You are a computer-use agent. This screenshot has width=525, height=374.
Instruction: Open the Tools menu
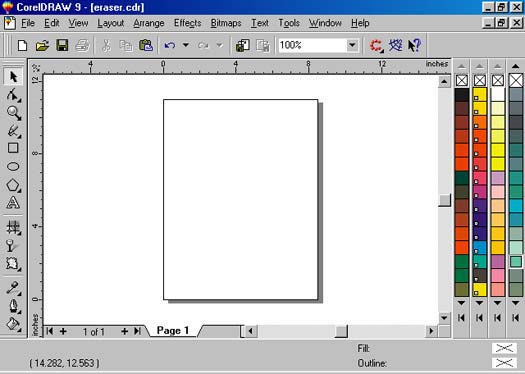point(289,23)
